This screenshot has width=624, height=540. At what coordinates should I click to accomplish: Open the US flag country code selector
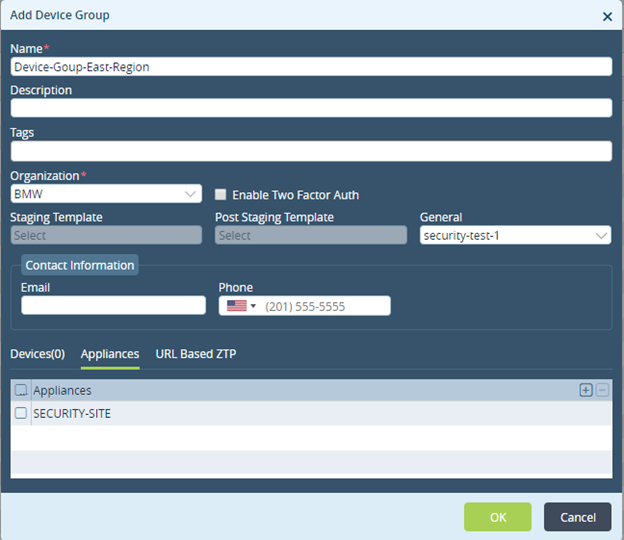241,306
